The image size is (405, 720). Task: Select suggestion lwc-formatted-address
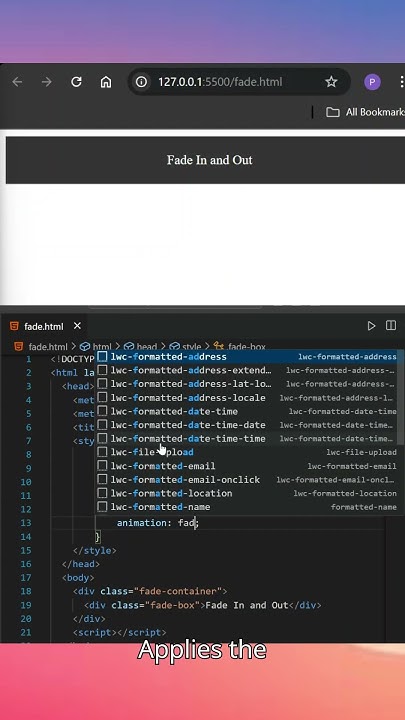[248, 357]
